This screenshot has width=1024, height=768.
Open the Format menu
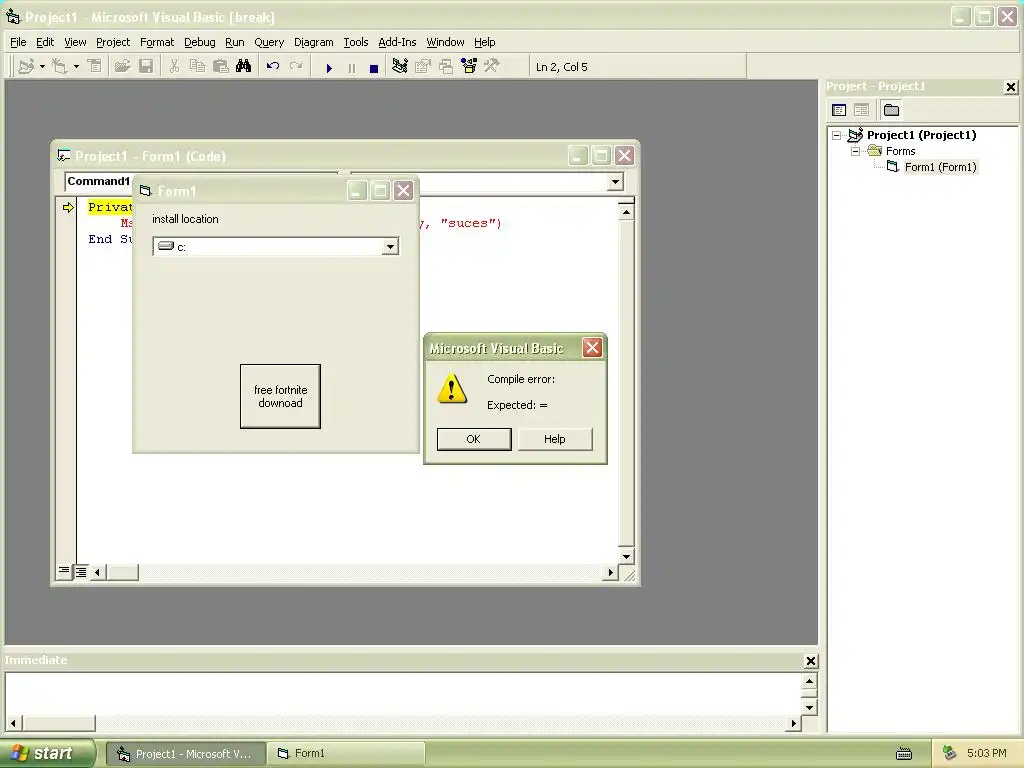pyautogui.click(x=157, y=42)
